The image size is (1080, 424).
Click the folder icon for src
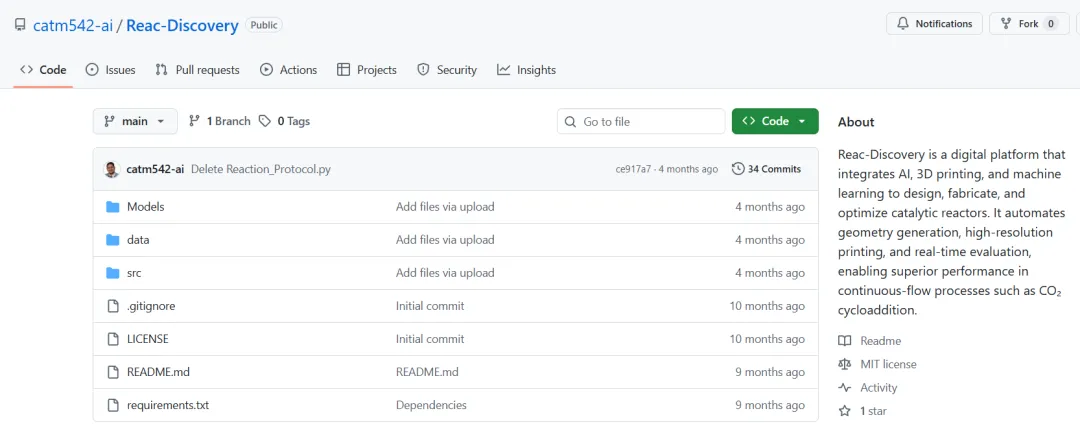click(113, 273)
